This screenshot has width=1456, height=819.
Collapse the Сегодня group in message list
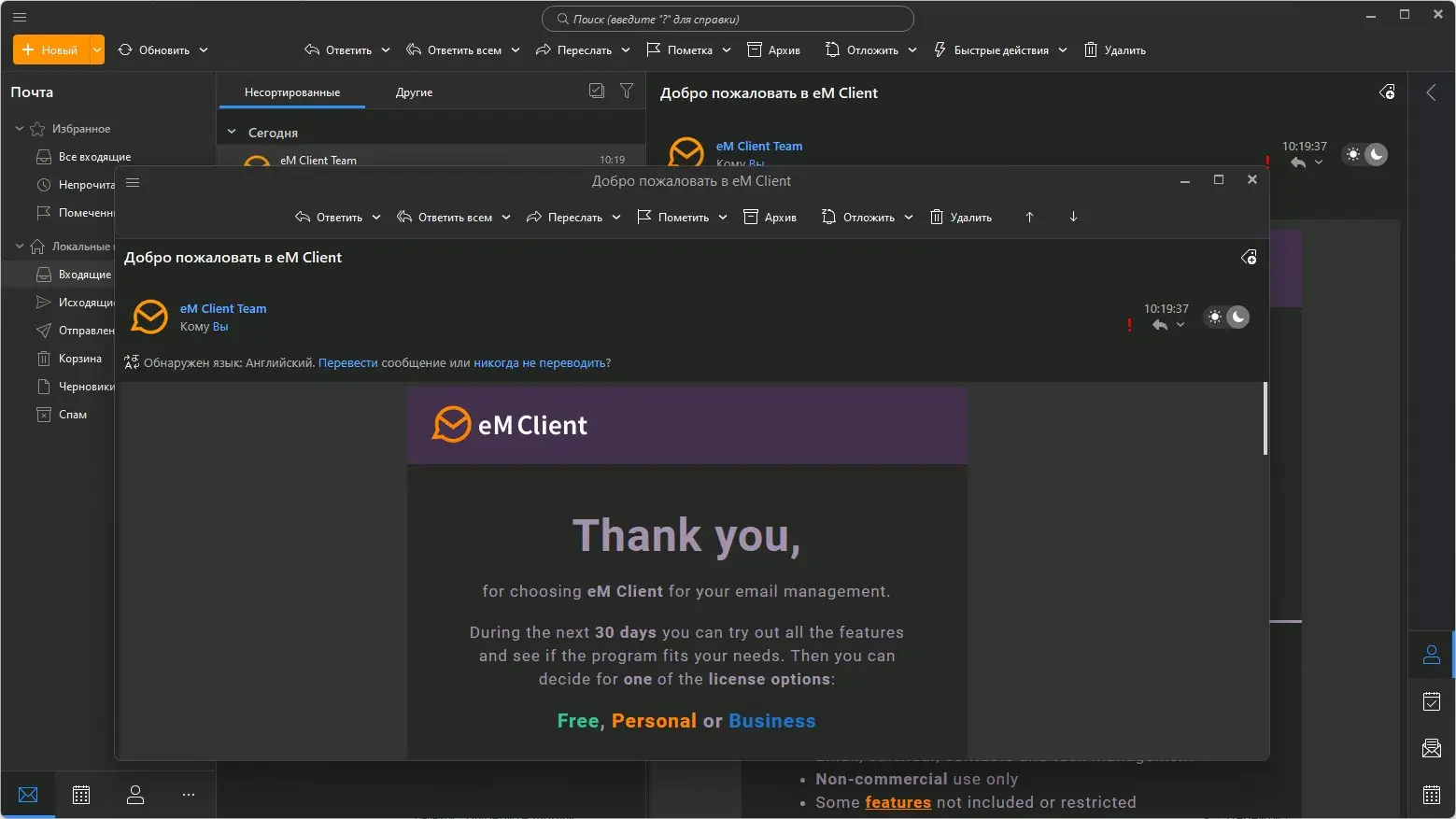[232, 133]
